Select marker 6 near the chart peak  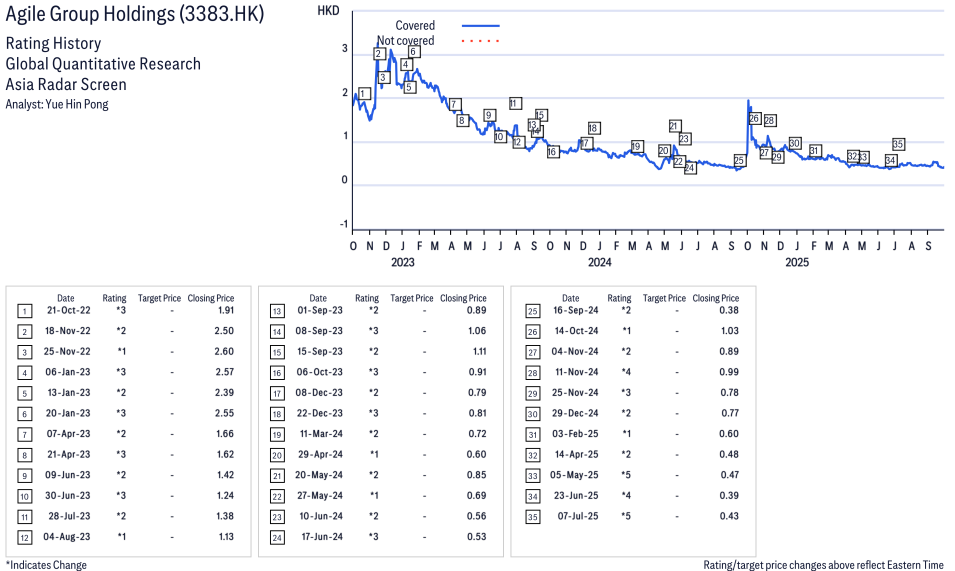click(x=413, y=52)
